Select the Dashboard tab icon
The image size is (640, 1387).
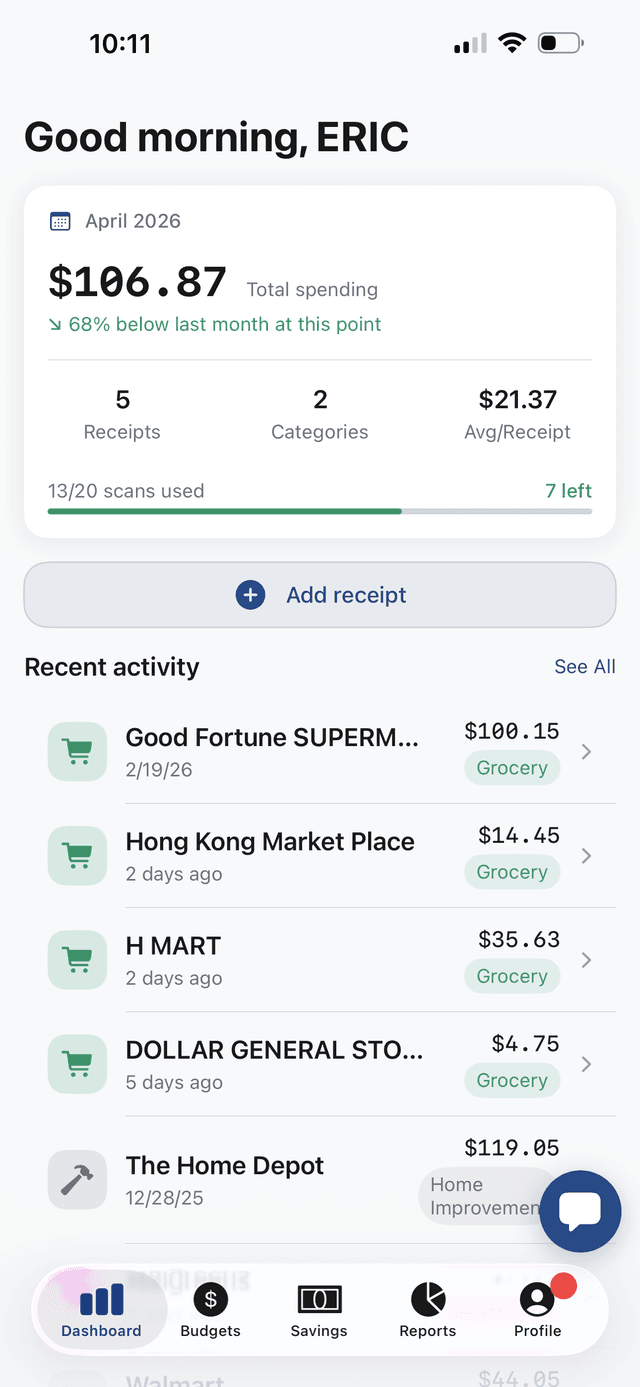tap(100, 1297)
